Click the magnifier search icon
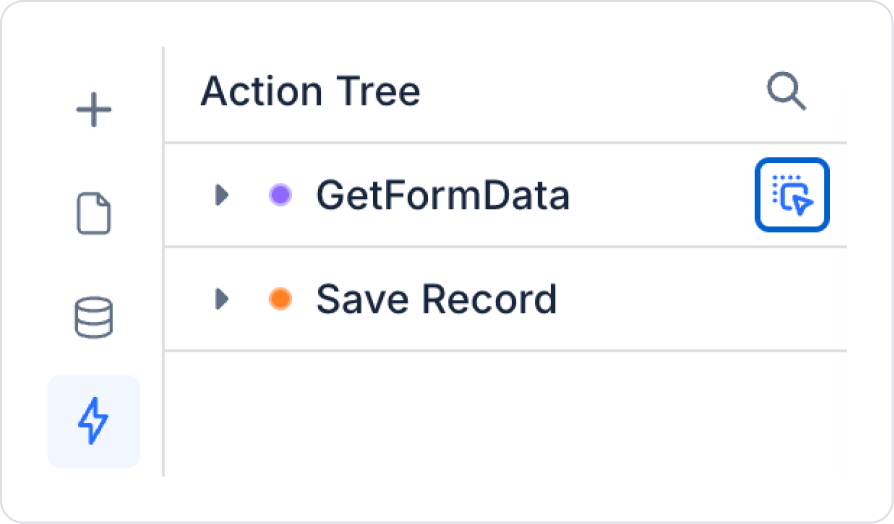 pyautogui.click(x=786, y=92)
